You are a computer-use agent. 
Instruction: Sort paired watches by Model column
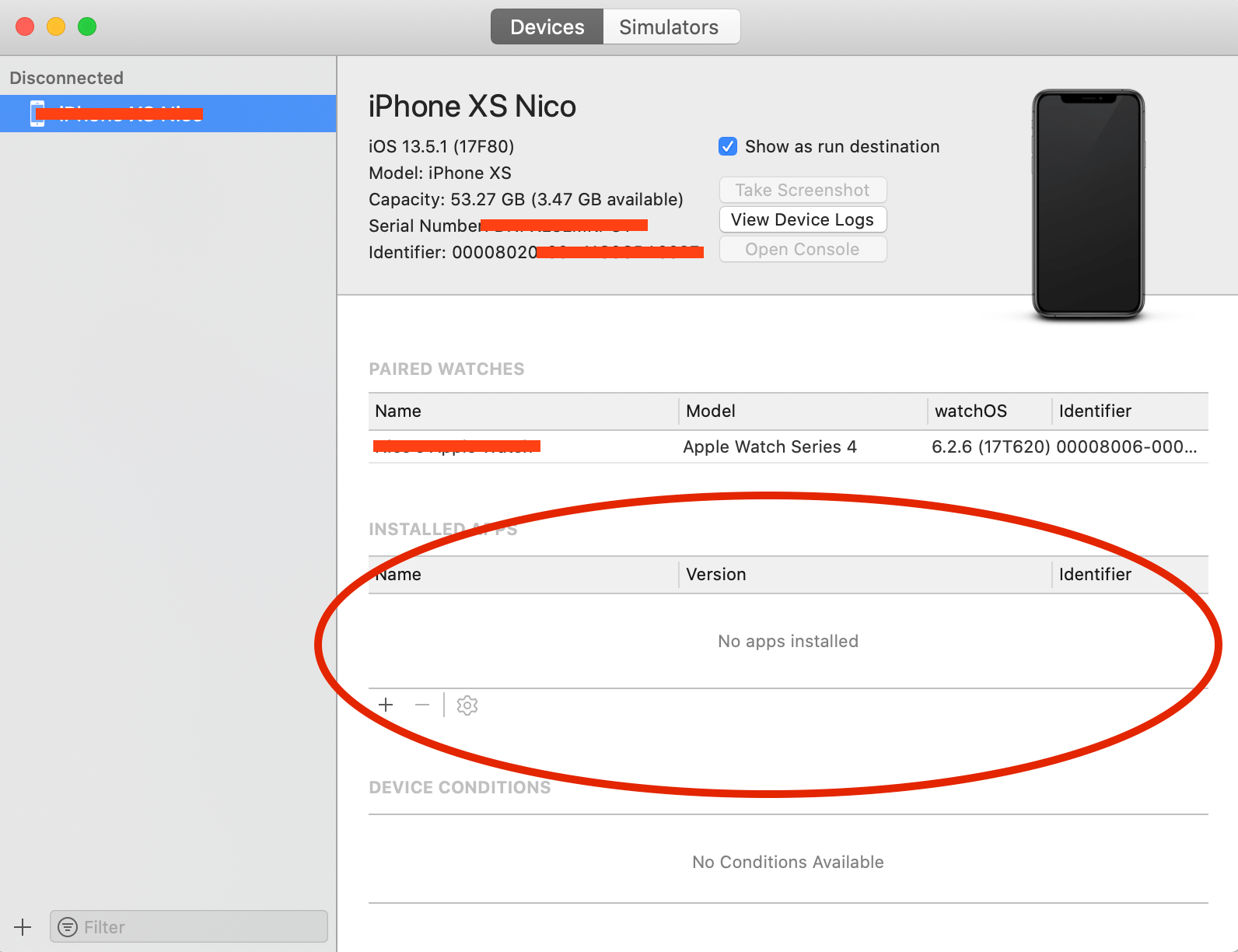(803, 411)
